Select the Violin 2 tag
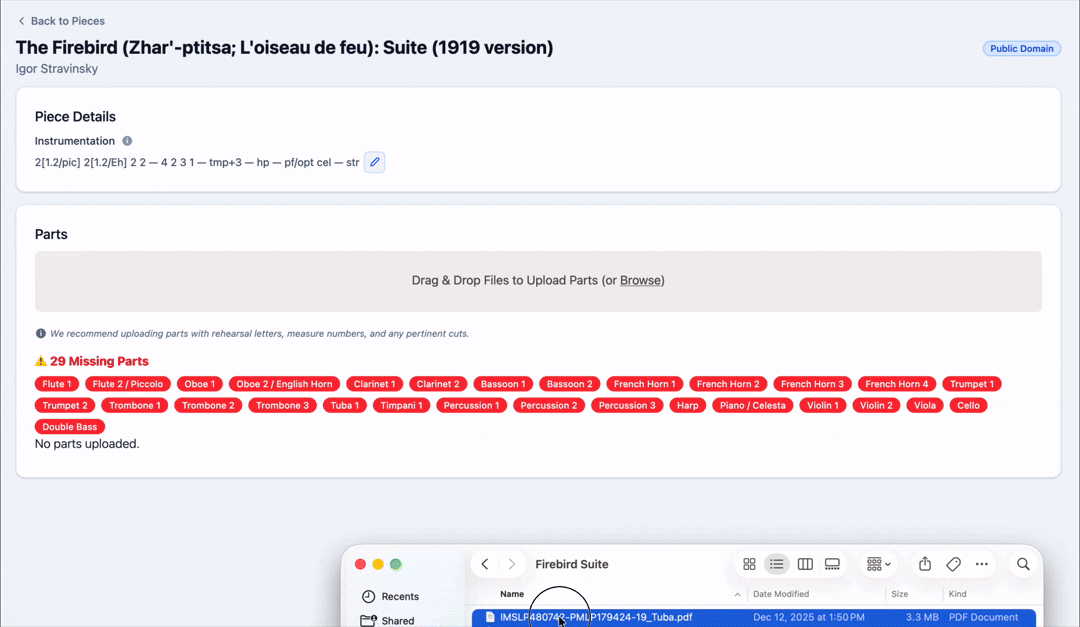This screenshot has height=627, width=1080. (x=876, y=405)
